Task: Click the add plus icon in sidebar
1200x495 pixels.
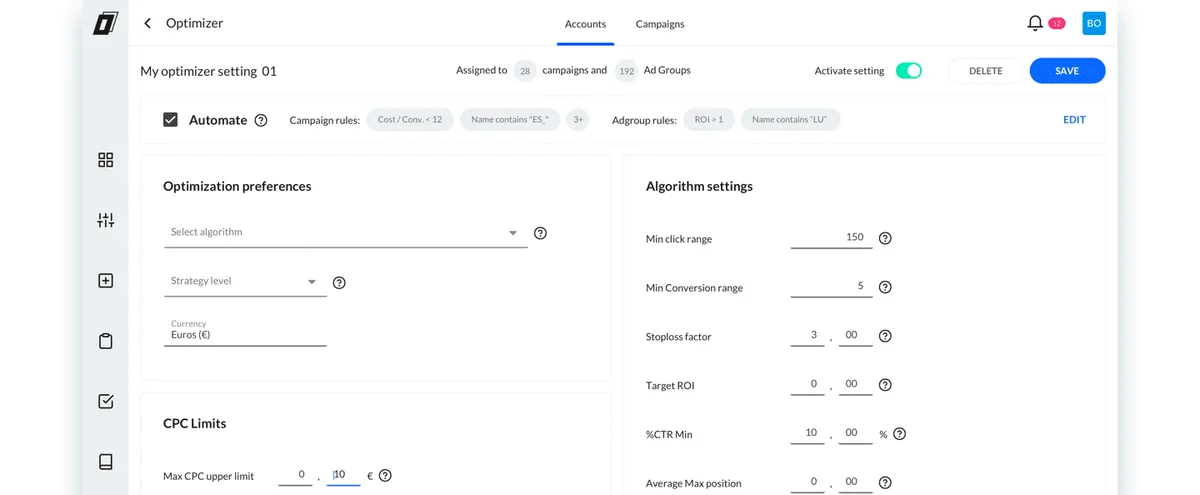Action: click(106, 281)
